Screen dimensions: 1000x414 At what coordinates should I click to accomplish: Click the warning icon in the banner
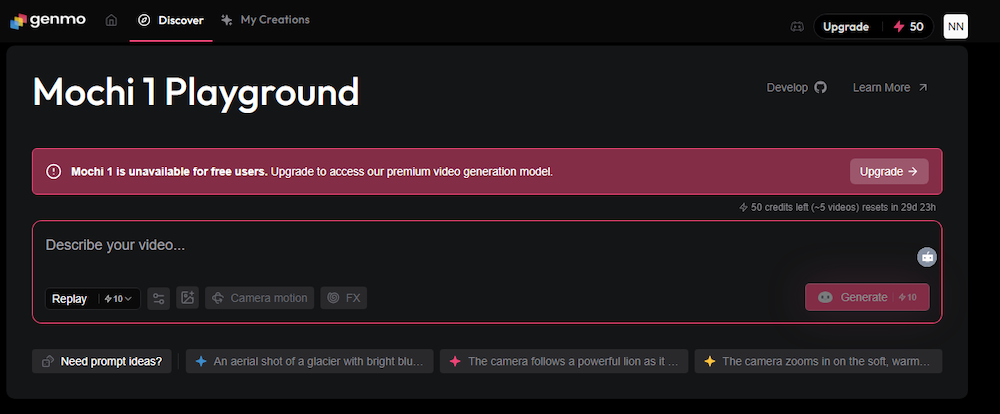click(x=54, y=172)
